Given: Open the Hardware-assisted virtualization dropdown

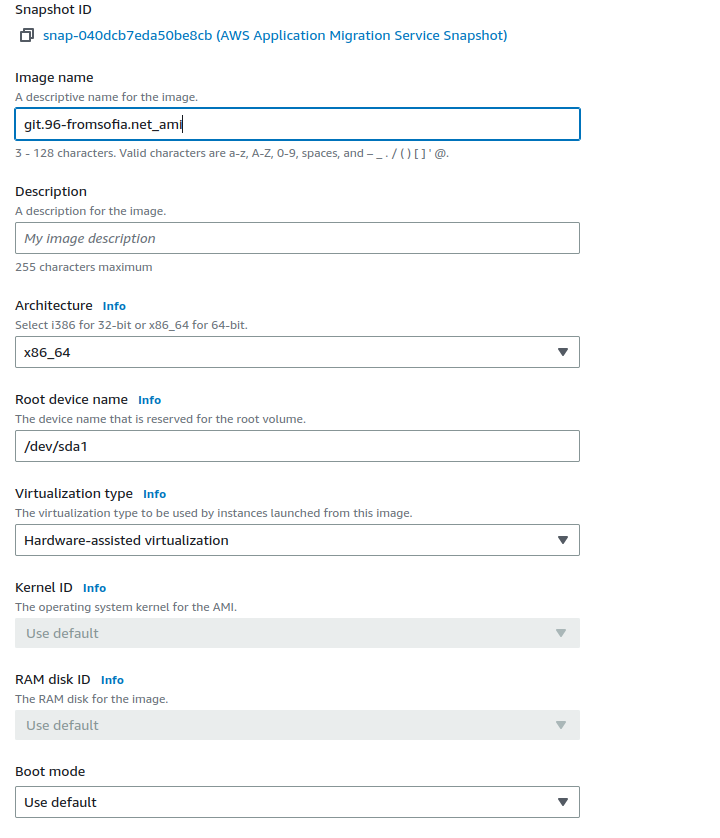Looking at the screenshot, I should [297, 540].
